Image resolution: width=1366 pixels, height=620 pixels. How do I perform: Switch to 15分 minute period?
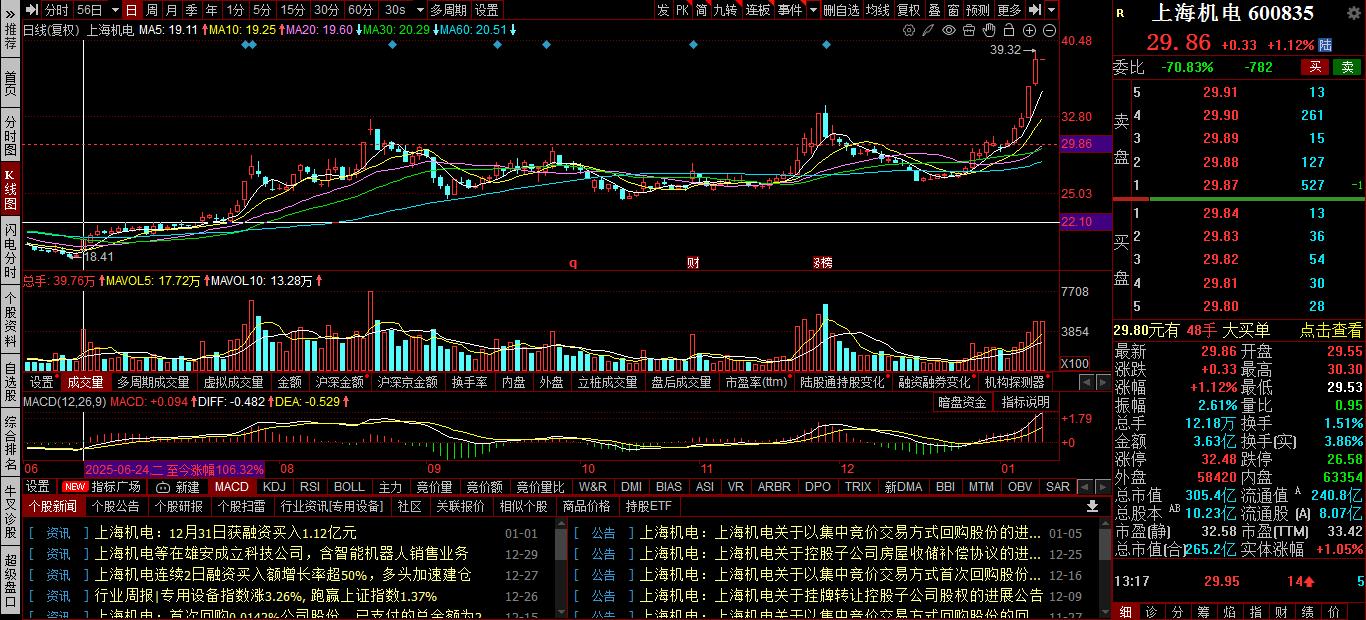(x=293, y=10)
